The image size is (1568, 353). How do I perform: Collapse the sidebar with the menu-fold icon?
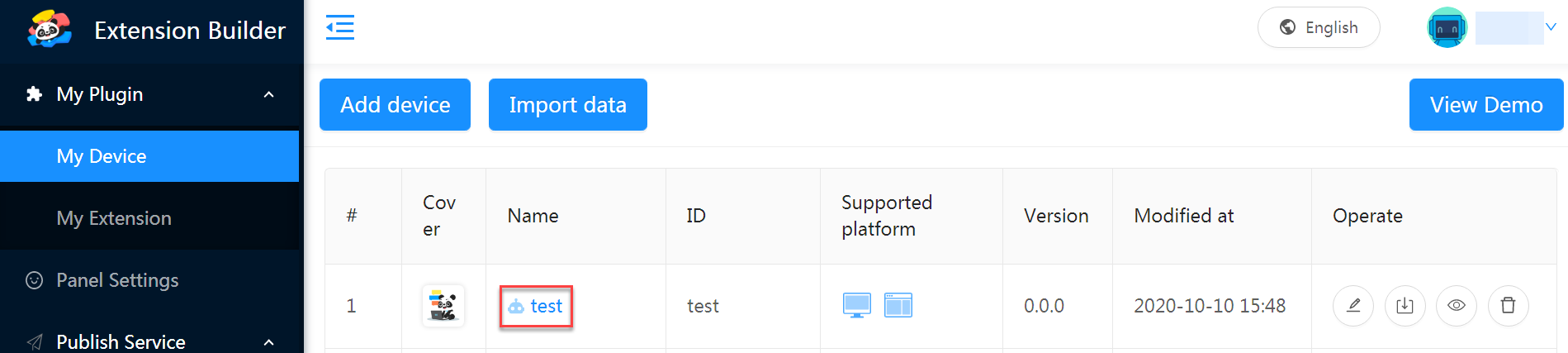pyautogui.click(x=340, y=27)
